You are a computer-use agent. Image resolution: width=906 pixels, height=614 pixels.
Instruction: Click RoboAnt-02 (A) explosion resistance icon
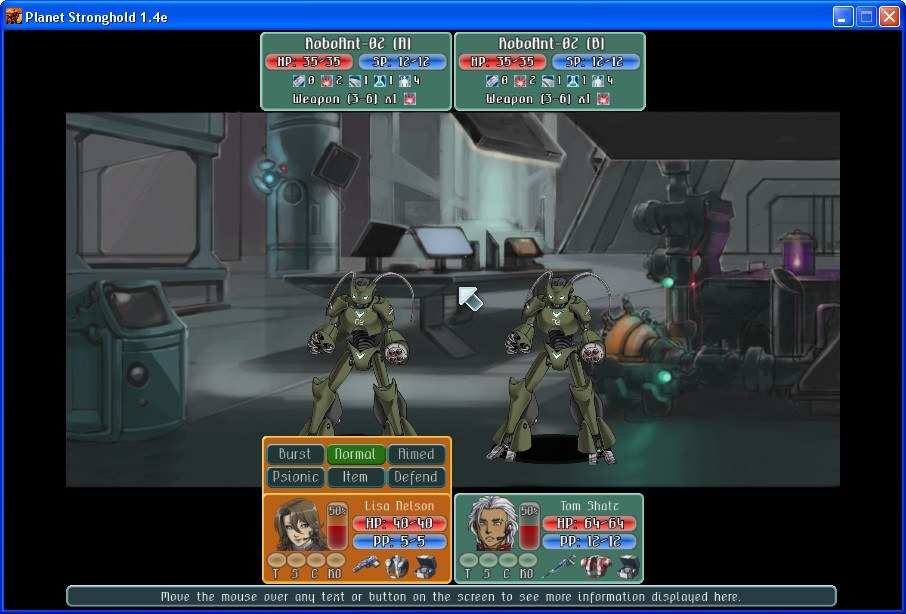coord(326,80)
